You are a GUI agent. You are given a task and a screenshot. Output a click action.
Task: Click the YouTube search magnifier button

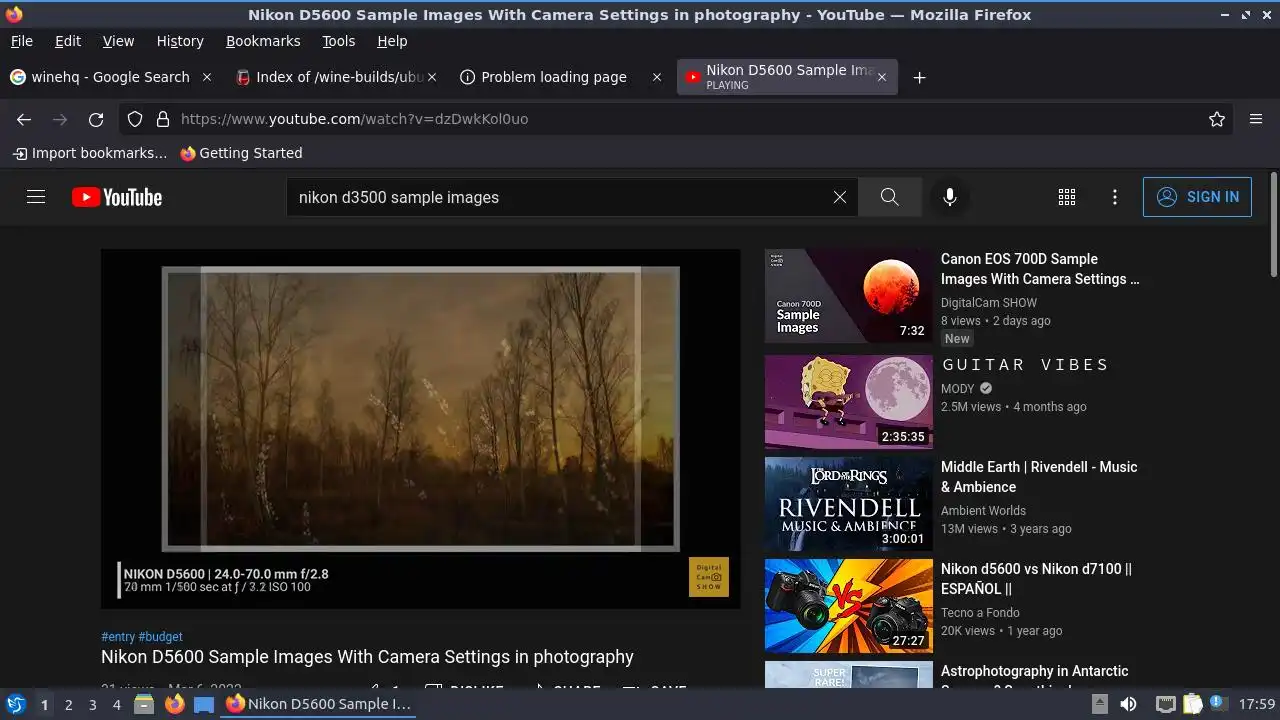tap(890, 197)
